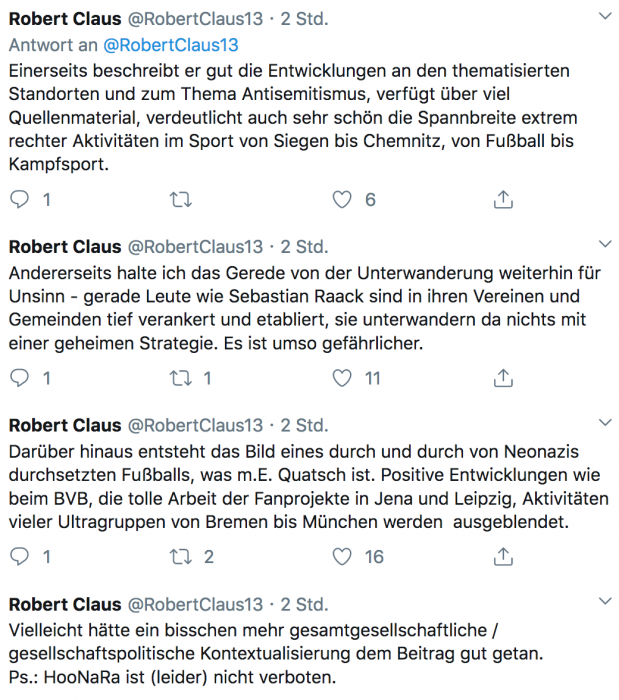
Task: Open the chevron menu on the Neonazis tweet
Action: pyautogui.click(x=605, y=422)
